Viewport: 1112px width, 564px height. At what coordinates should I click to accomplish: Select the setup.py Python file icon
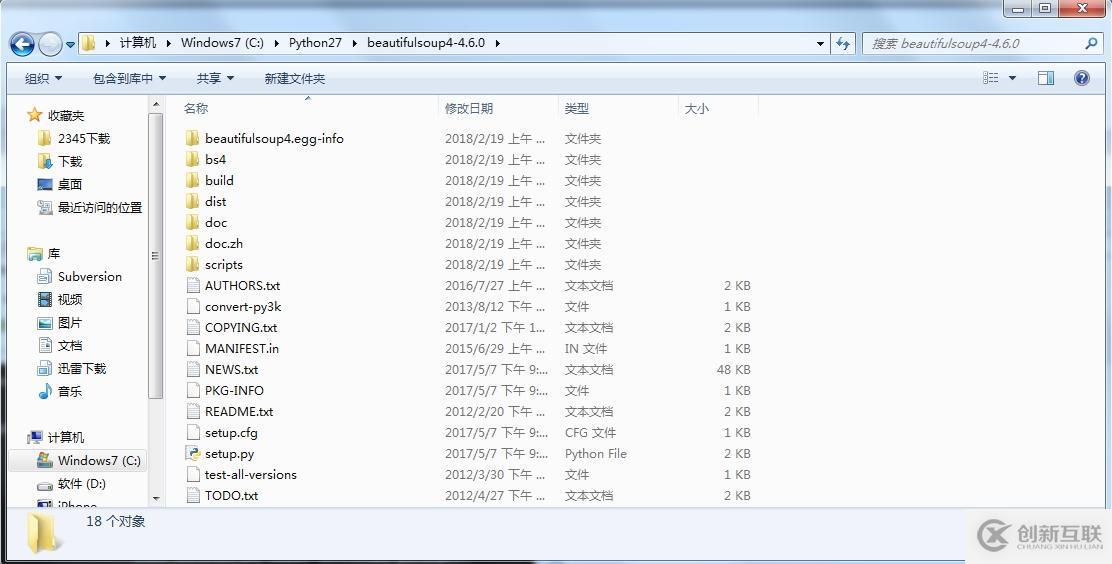coord(193,453)
